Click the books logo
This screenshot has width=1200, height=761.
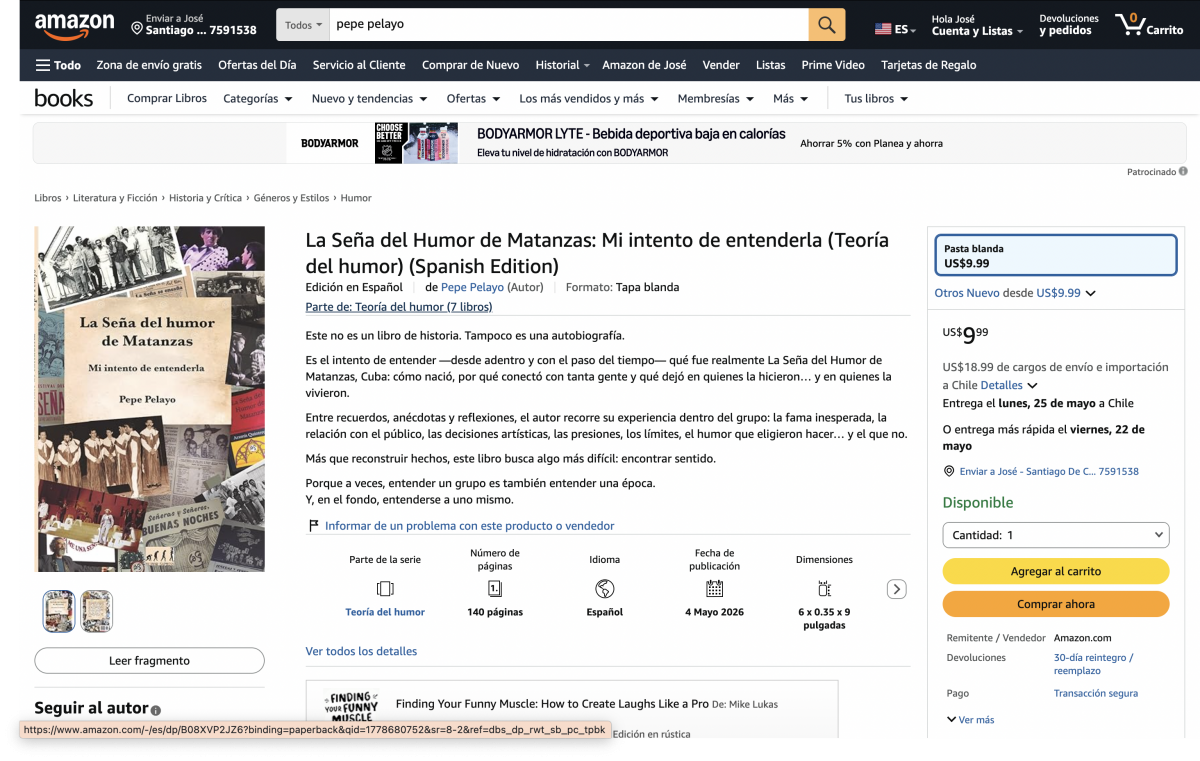(63, 98)
